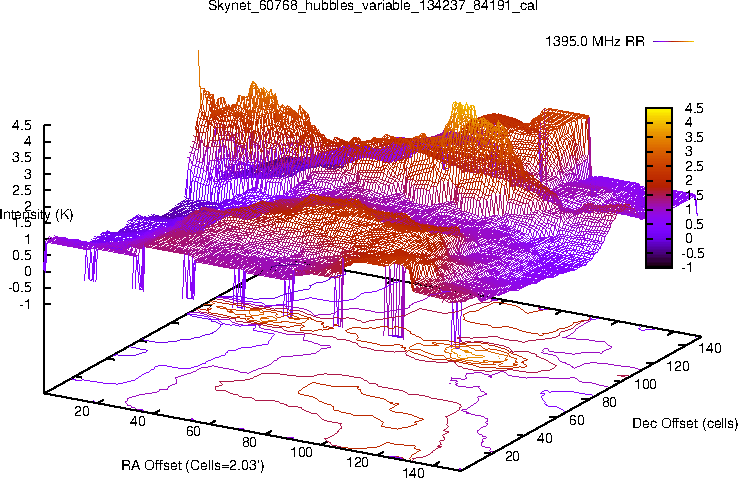Click the 0 tick on the Intensity axis
Viewport: 738px width, 478px height.
(x=27, y=271)
